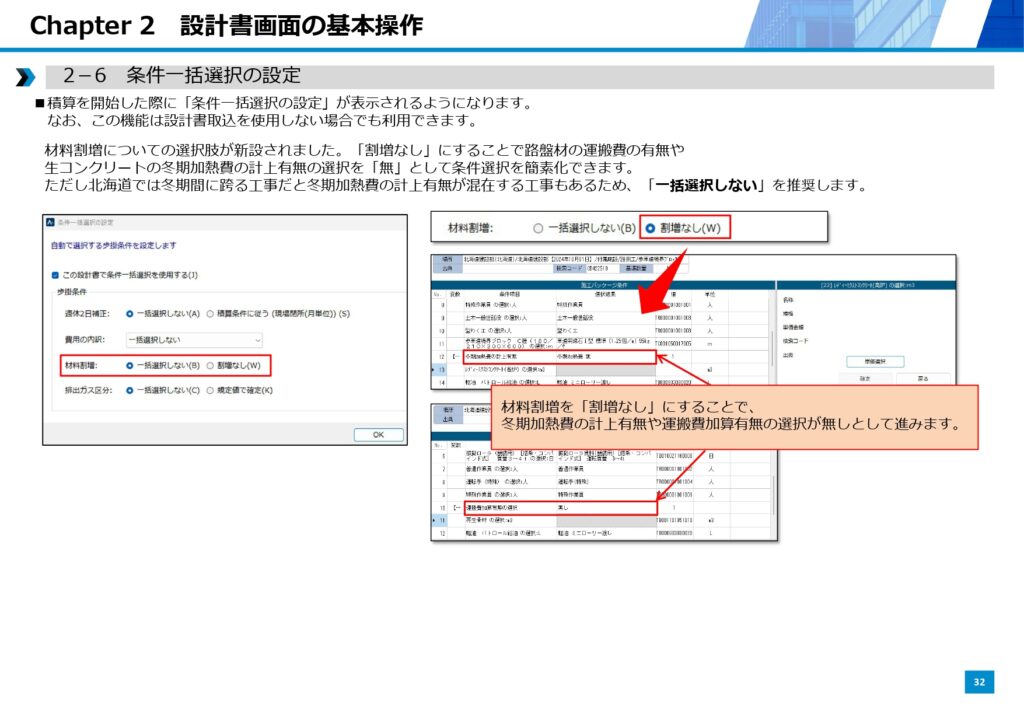Select 排出ガス区分 '規定値で確定(K)' radio

[211, 391]
